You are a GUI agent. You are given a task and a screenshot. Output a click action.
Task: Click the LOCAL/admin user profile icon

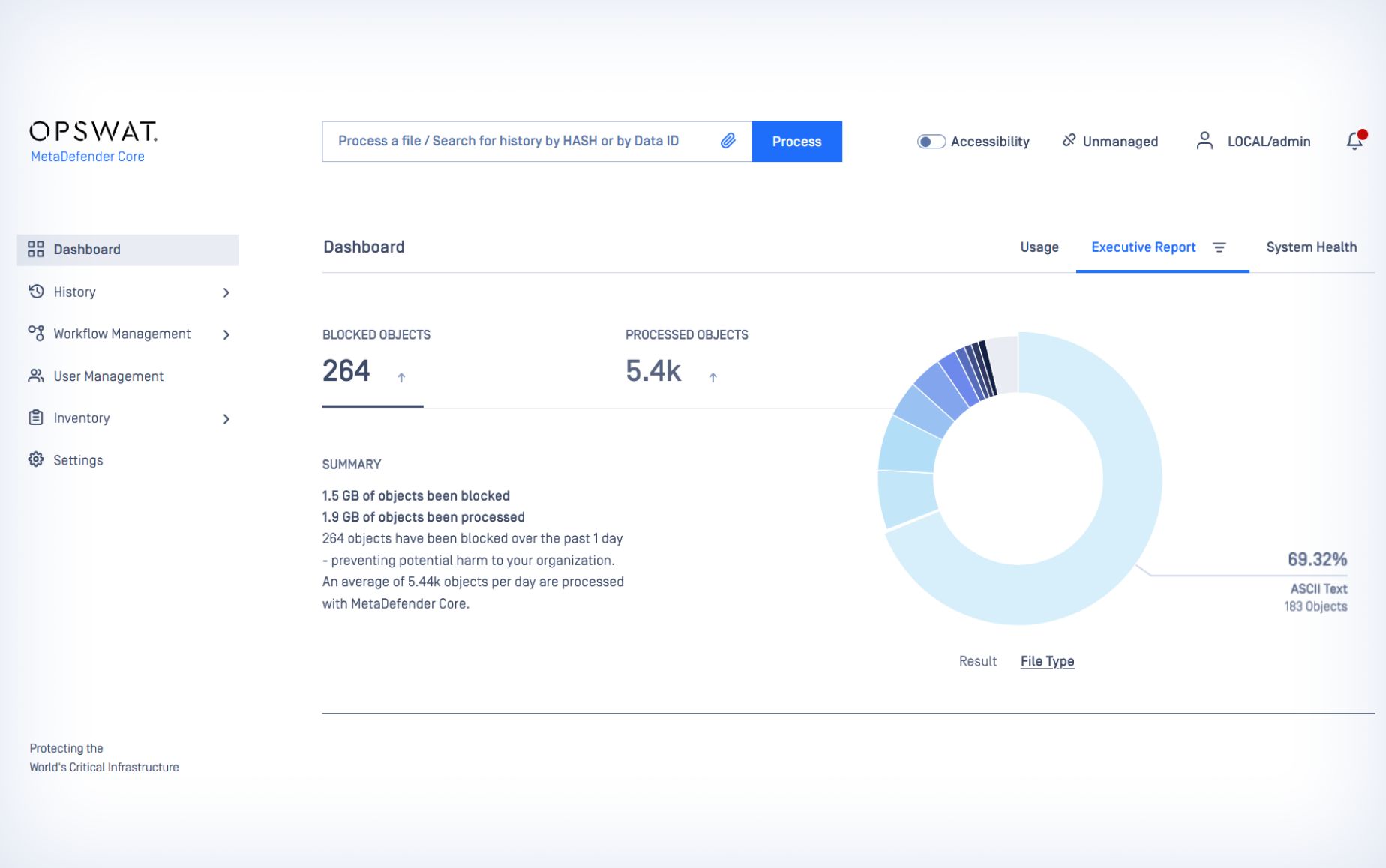[1204, 141]
